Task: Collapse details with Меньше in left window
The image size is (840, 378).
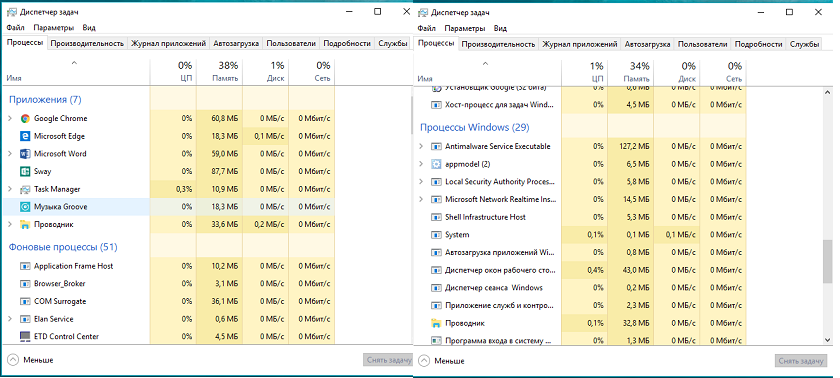Action: click(x=31, y=360)
